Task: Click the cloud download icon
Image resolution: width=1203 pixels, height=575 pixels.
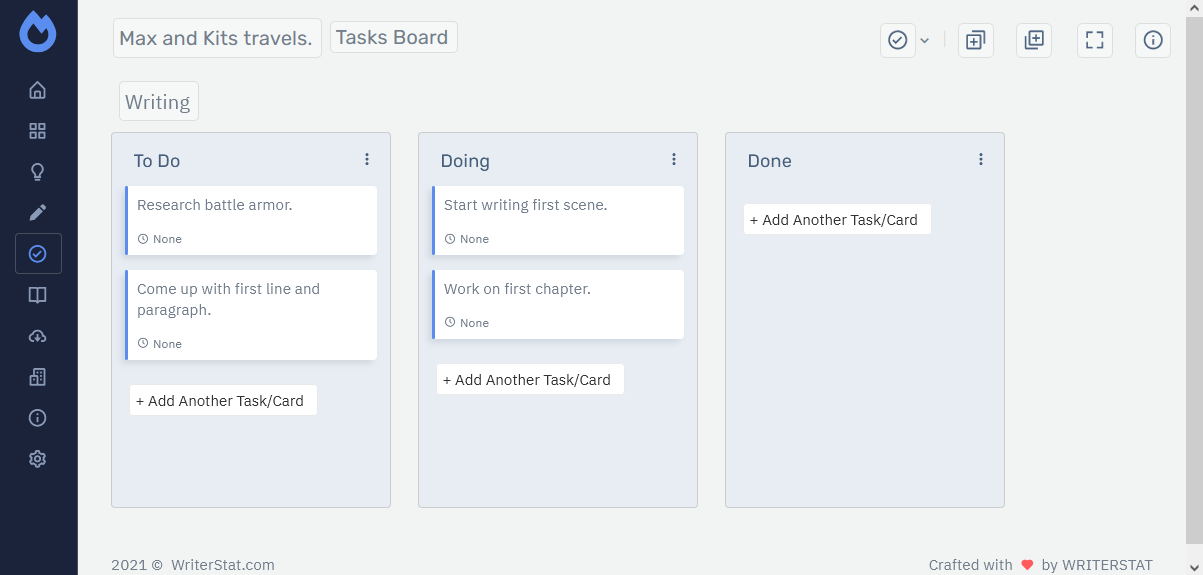Action: [38, 336]
